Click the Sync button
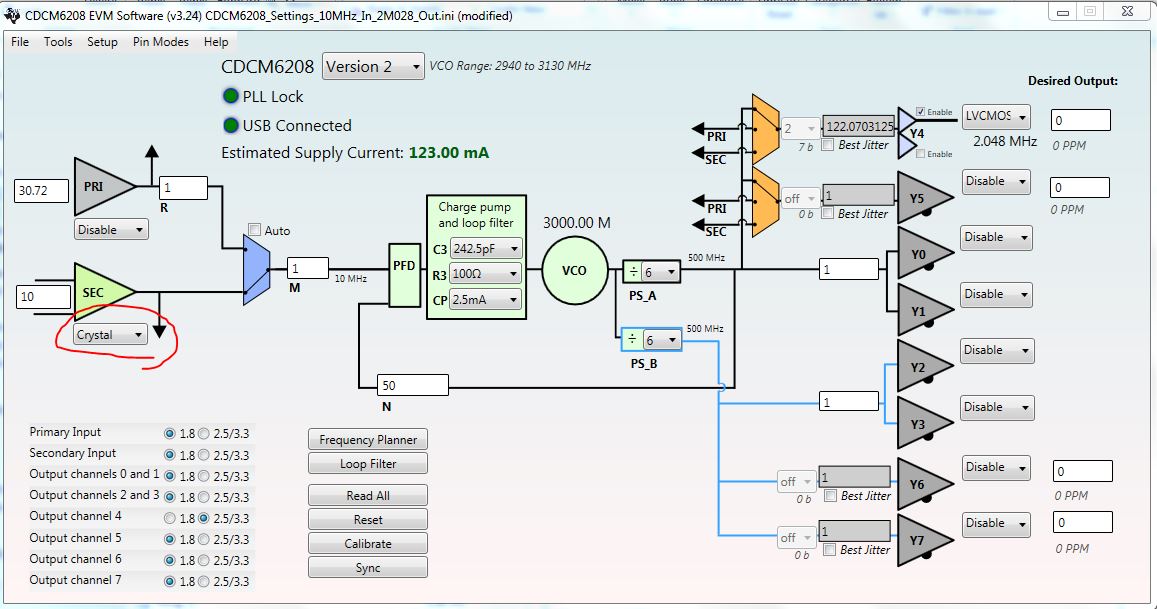 click(x=367, y=568)
